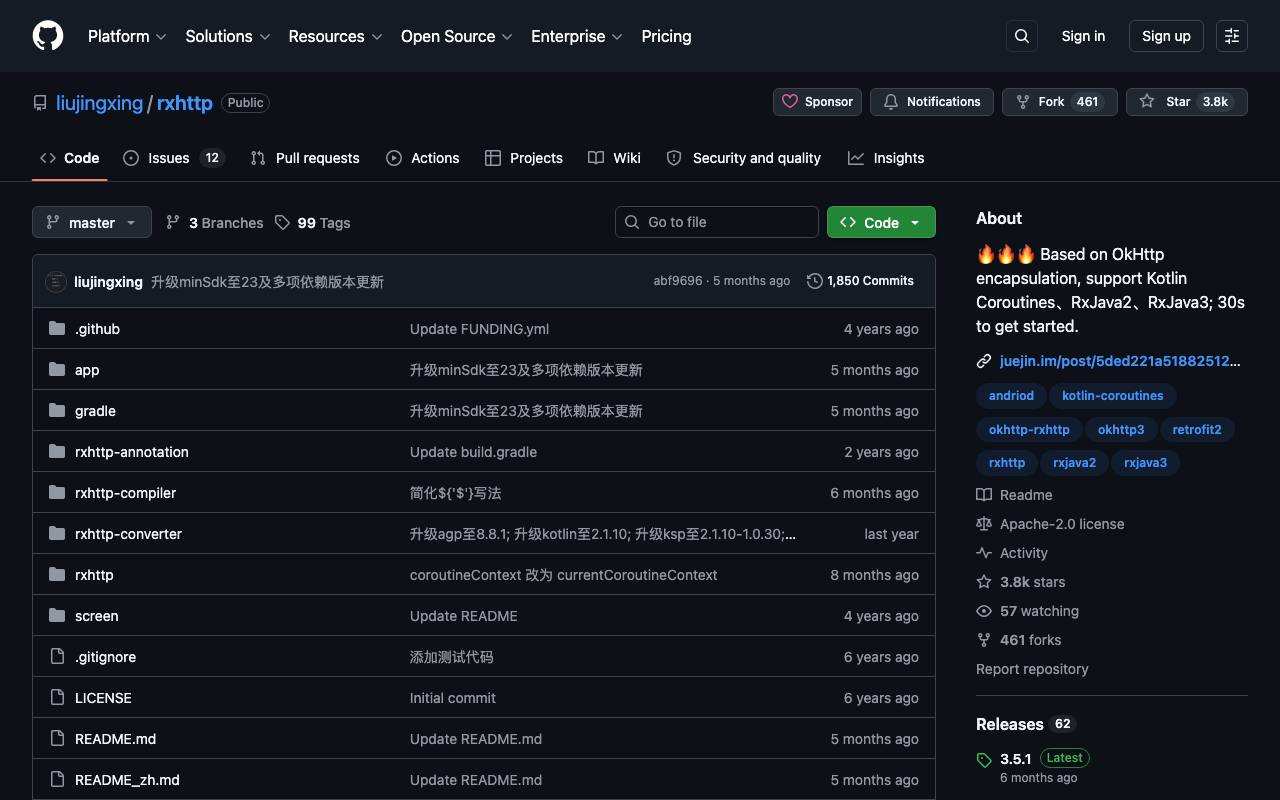The image size is (1280, 800).
Task: Click the screen folder icon
Action: click(57, 616)
